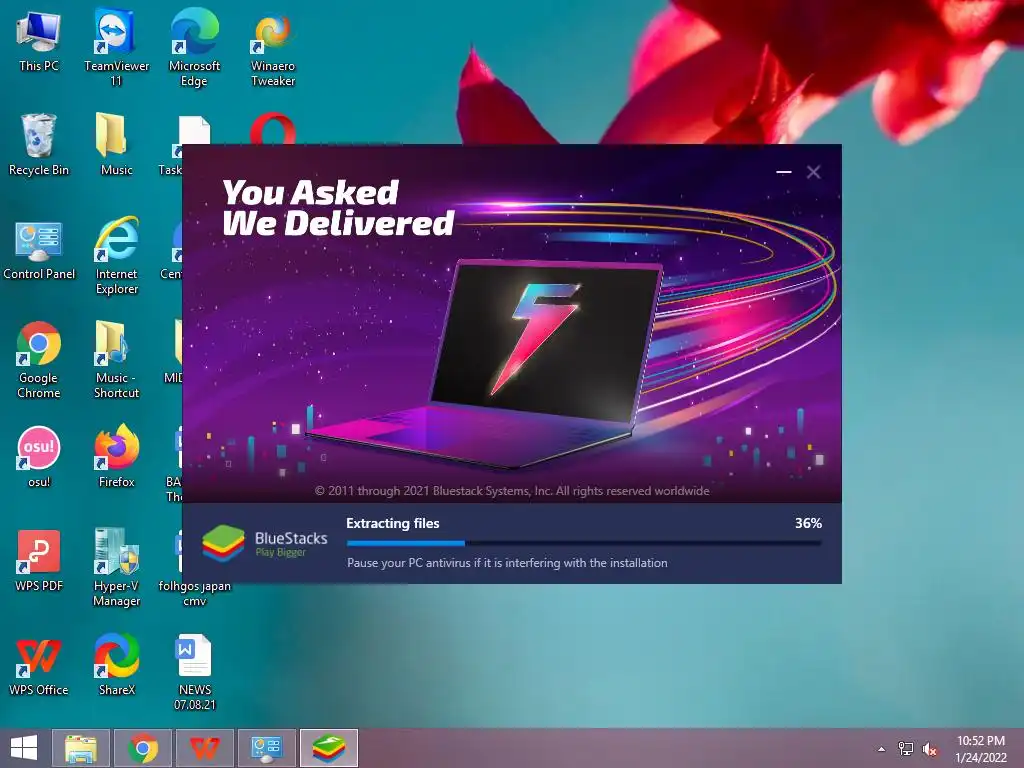Click You Asked We Delivered headline

338,207
